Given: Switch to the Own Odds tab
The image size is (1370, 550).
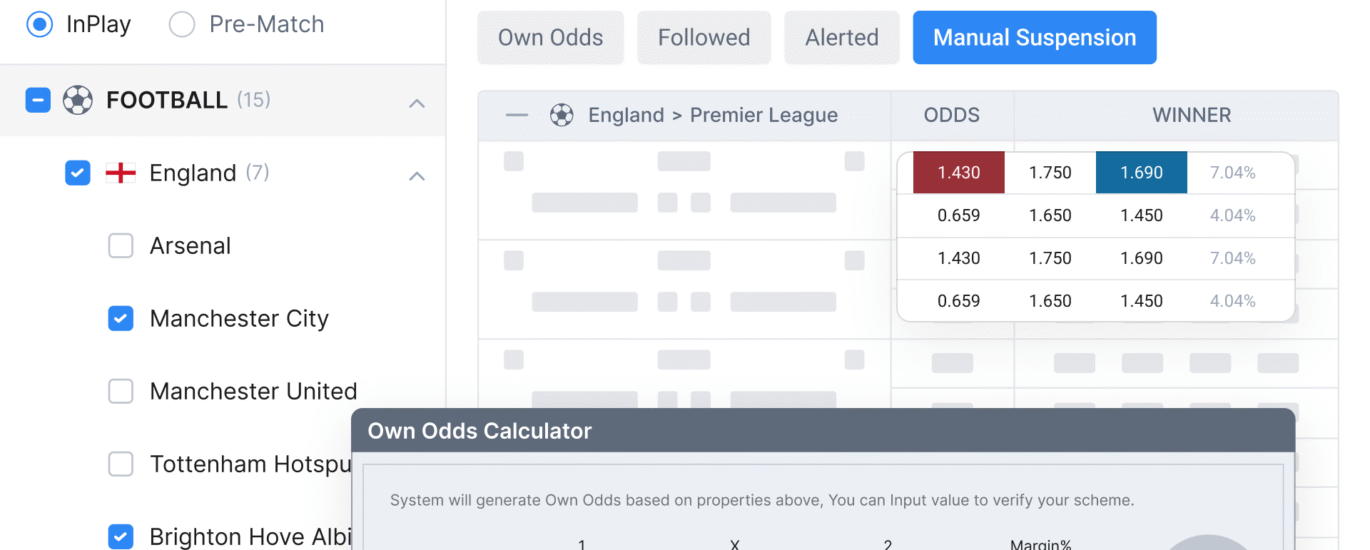Looking at the screenshot, I should (551, 38).
